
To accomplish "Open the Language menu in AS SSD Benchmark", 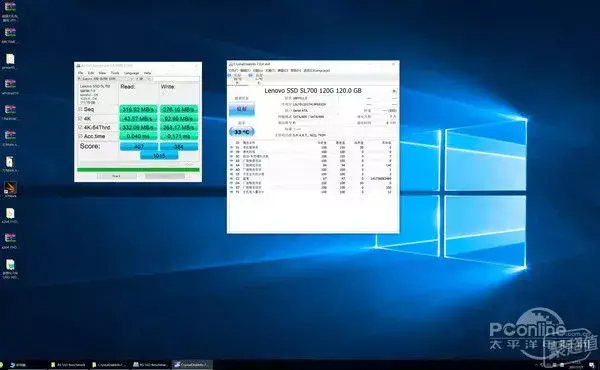I will point(131,73).
